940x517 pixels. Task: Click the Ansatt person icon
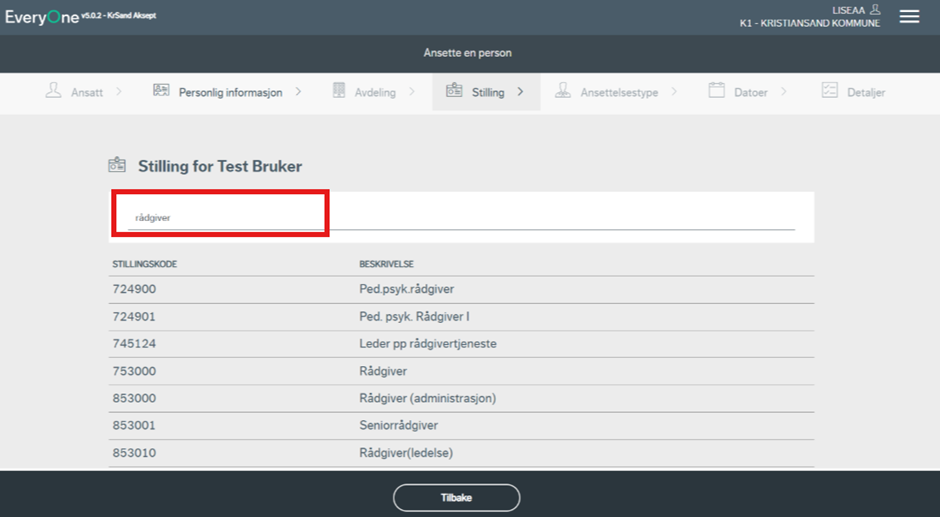(x=53, y=91)
